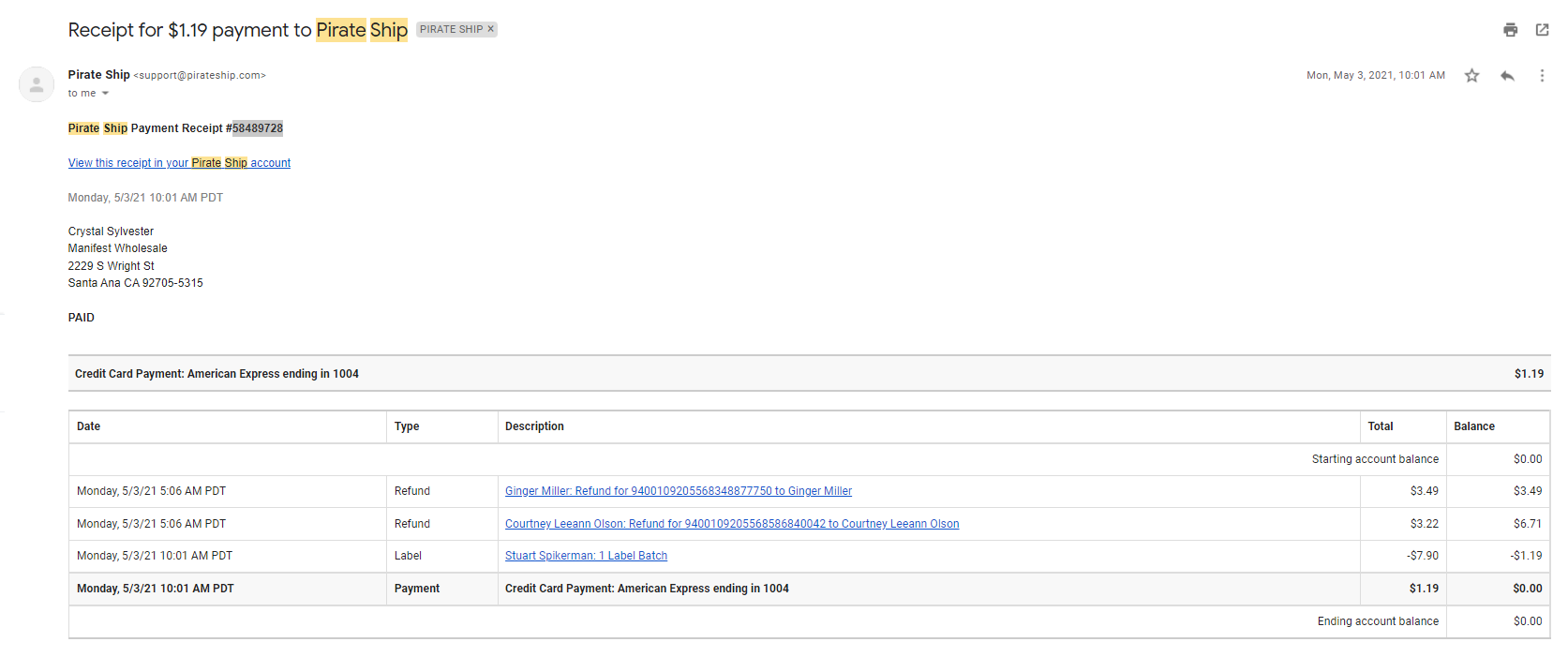The width and height of the screenshot is (1568, 657).
Task: Open Stuart Spikerman 1 Label Batch link
Action: coord(586,556)
